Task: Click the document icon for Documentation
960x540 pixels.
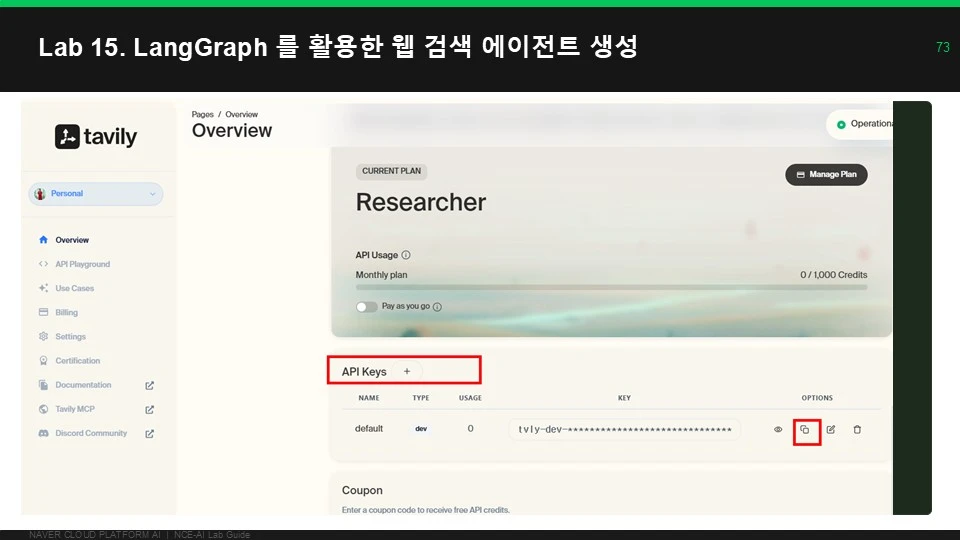Action: [43, 384]
